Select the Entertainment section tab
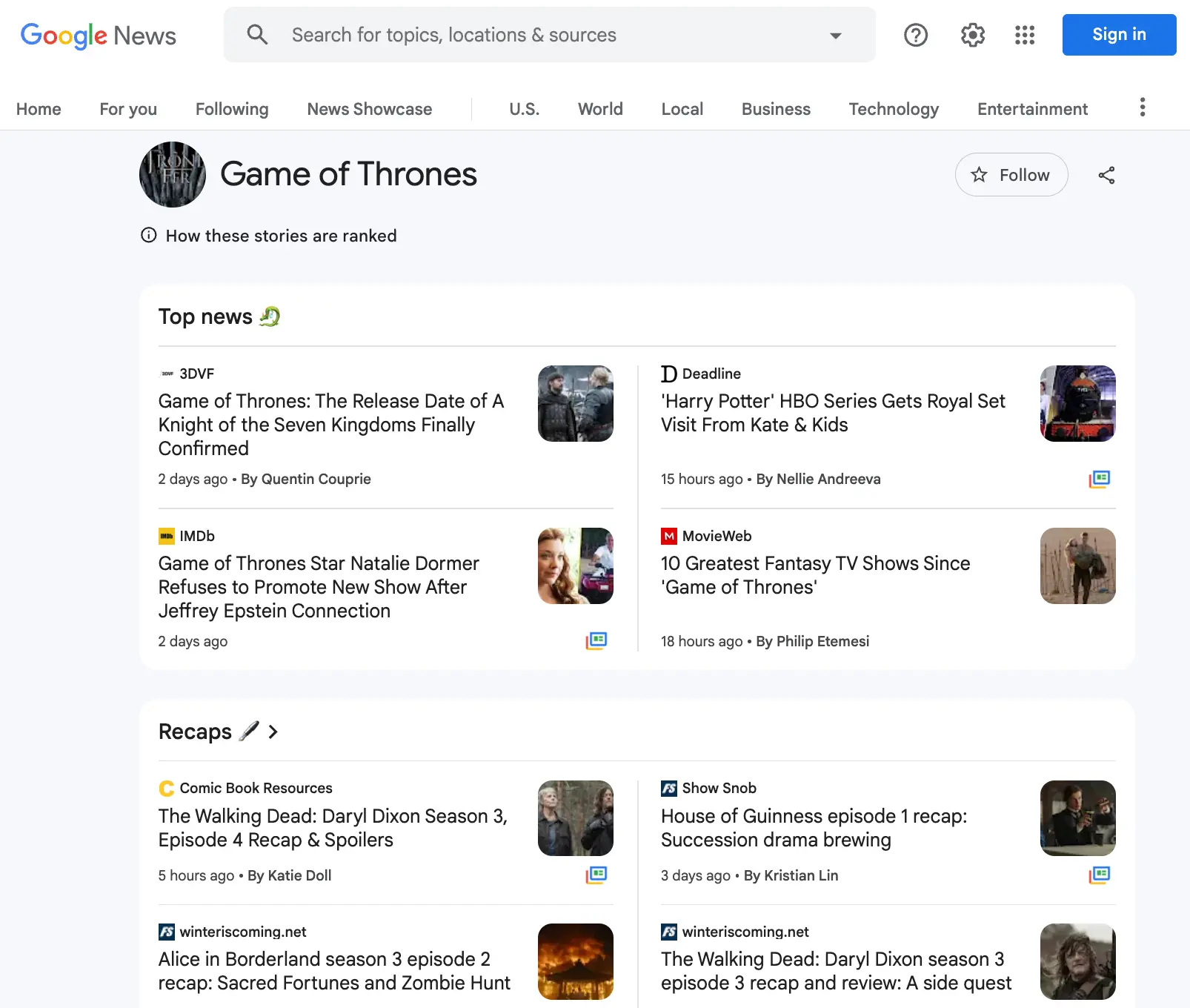Image resolution: width=1190 pixels, height=1008 pixels. 1032,109
